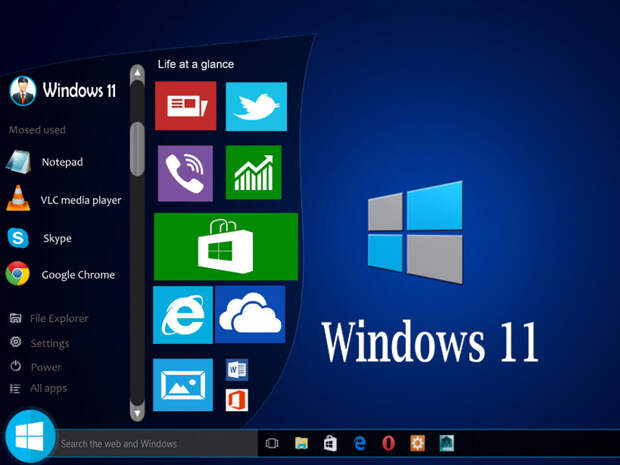
Task: Open File Explorer folder on taskbar
Action: coord(301,443)
